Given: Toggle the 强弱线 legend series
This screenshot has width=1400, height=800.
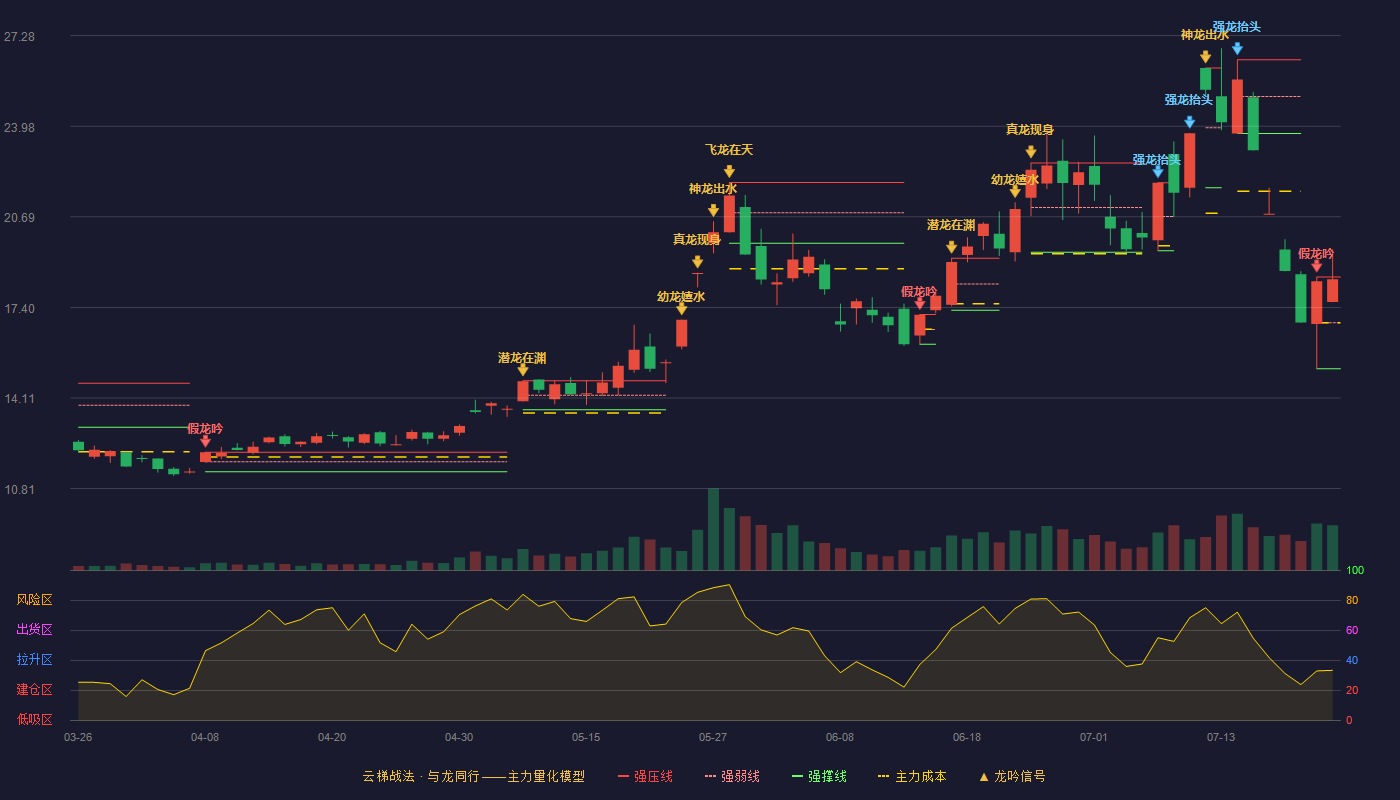Looking at the screenshot, I should (732, 776).
